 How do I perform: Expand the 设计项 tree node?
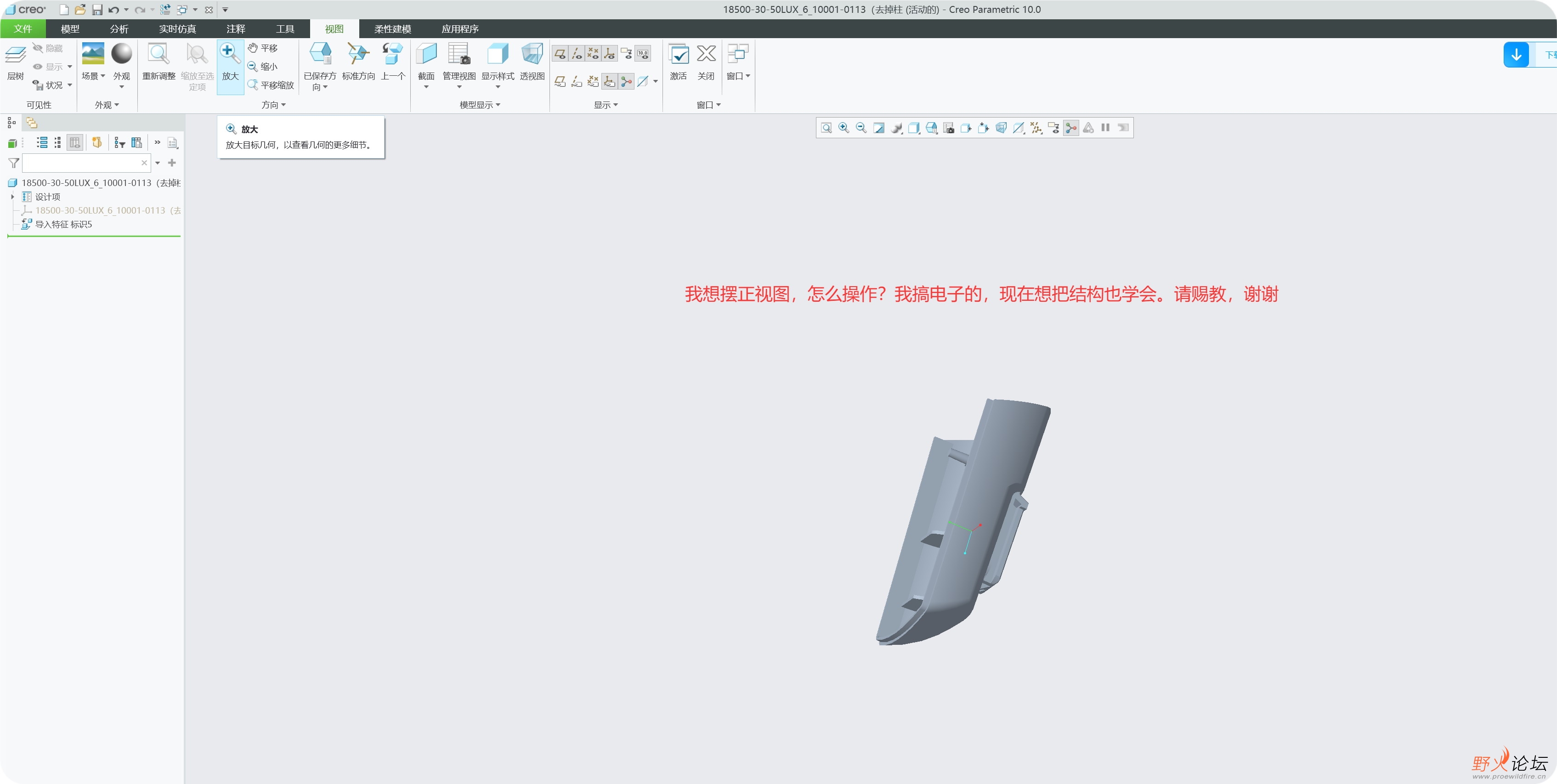click(12, 197)
